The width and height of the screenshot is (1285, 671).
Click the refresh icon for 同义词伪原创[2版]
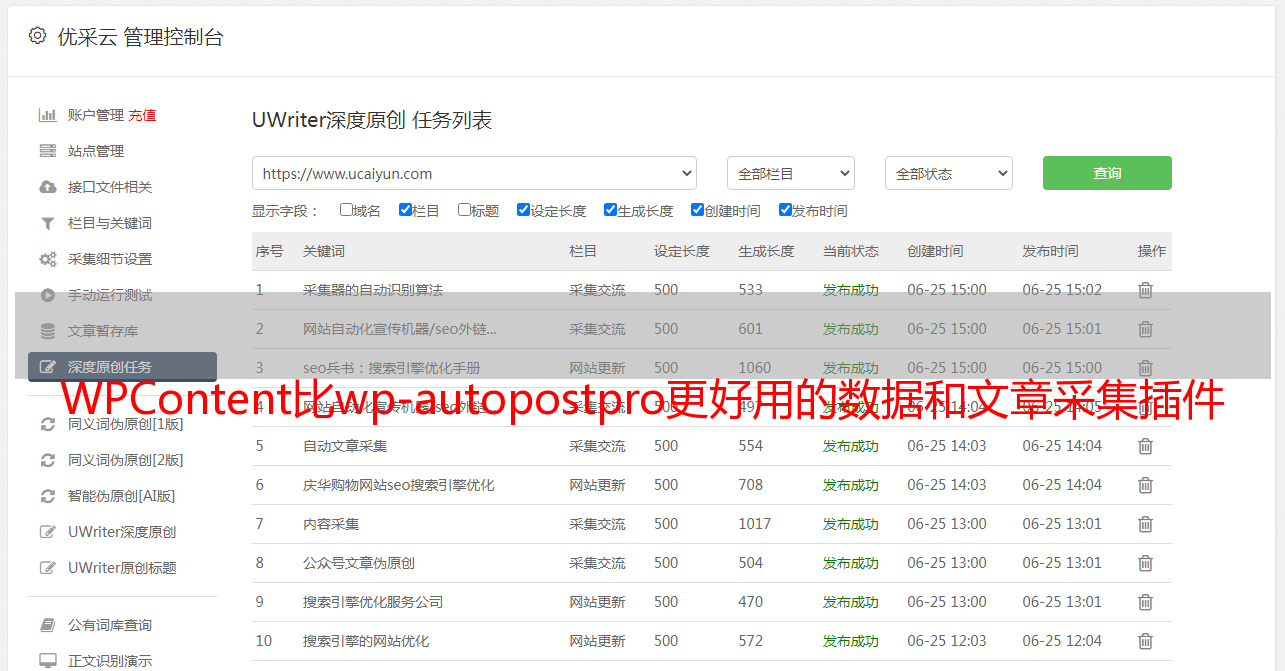47,460
